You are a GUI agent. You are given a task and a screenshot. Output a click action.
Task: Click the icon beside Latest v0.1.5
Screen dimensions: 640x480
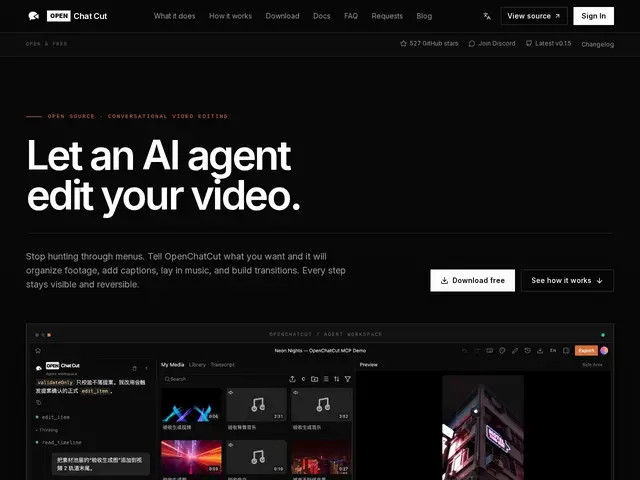[x=529, y=43]
